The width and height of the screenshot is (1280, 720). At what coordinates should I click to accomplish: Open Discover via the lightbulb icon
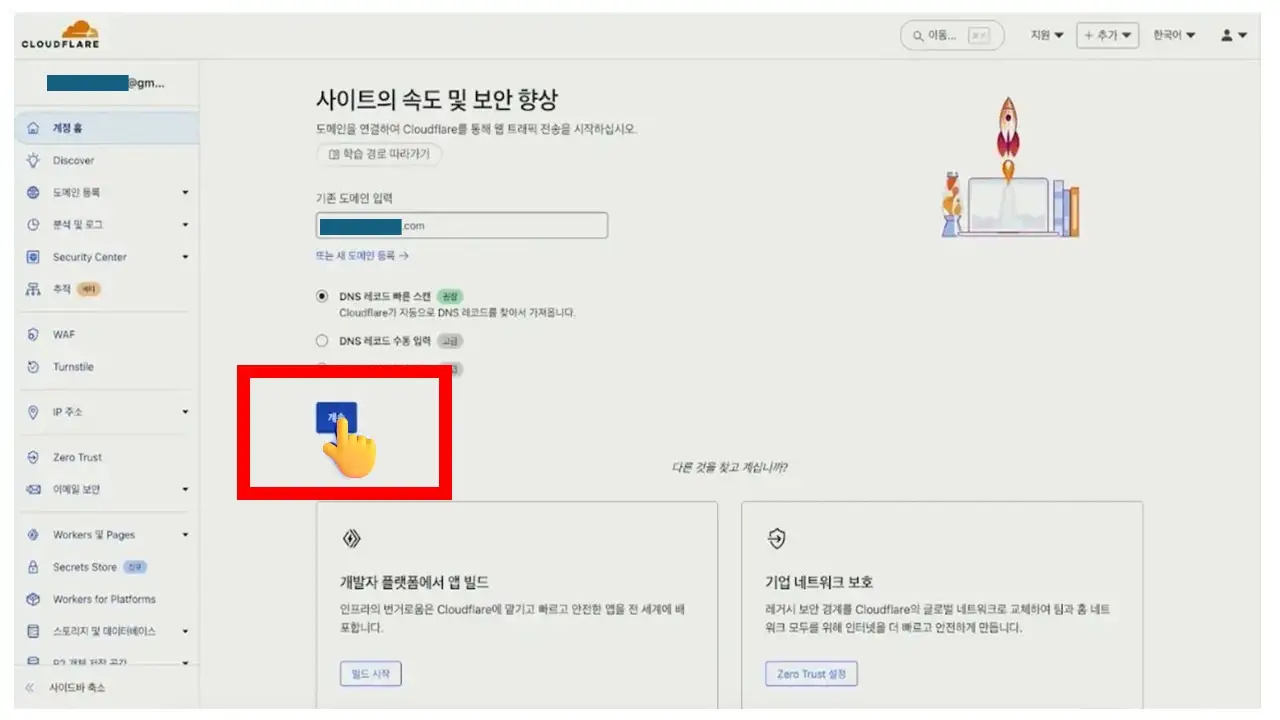[33, 160]
